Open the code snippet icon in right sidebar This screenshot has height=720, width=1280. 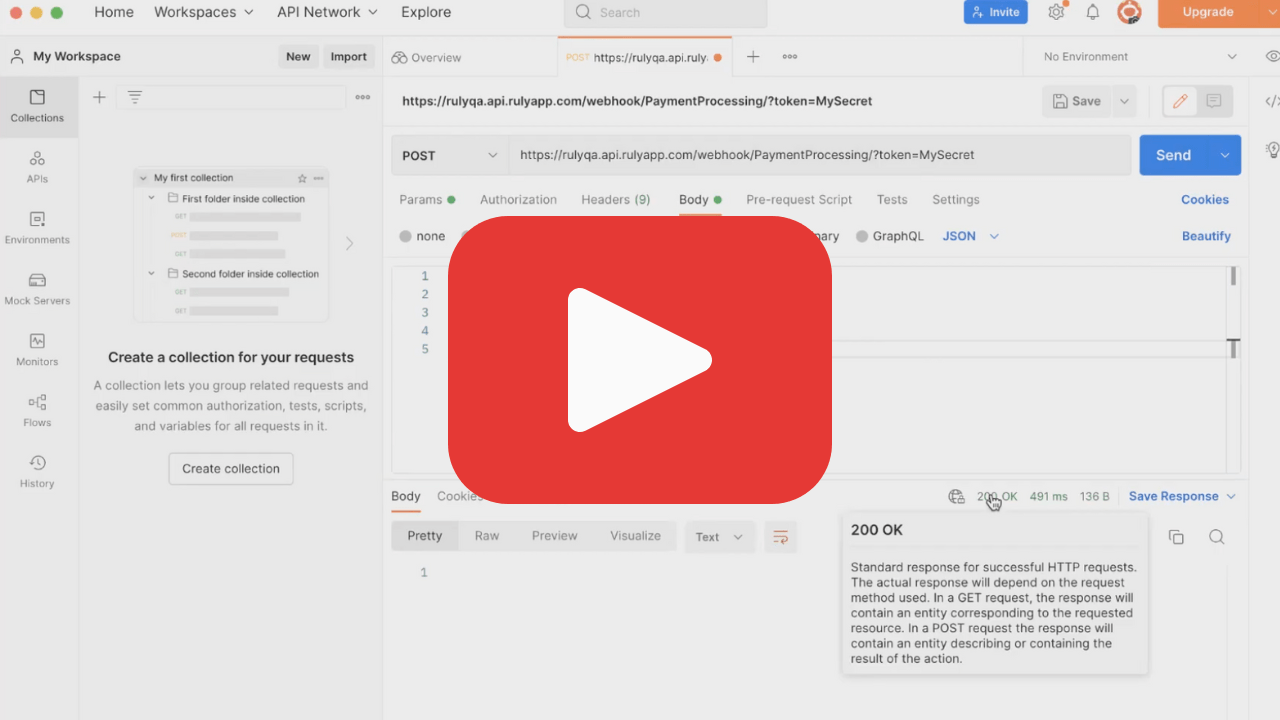point(1272,101)
